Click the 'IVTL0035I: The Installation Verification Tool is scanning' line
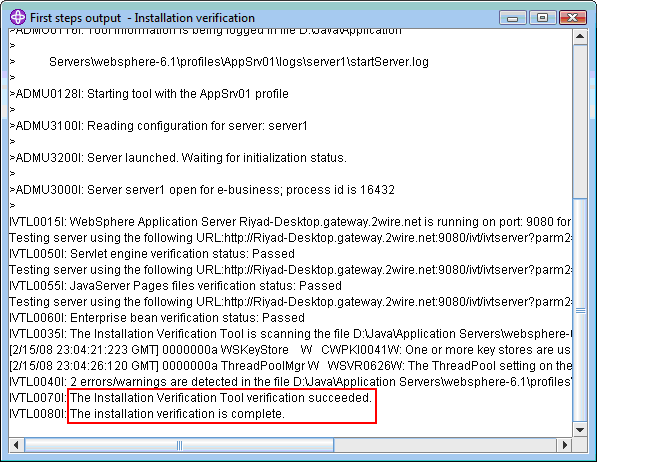 click(x=290, y=334)
